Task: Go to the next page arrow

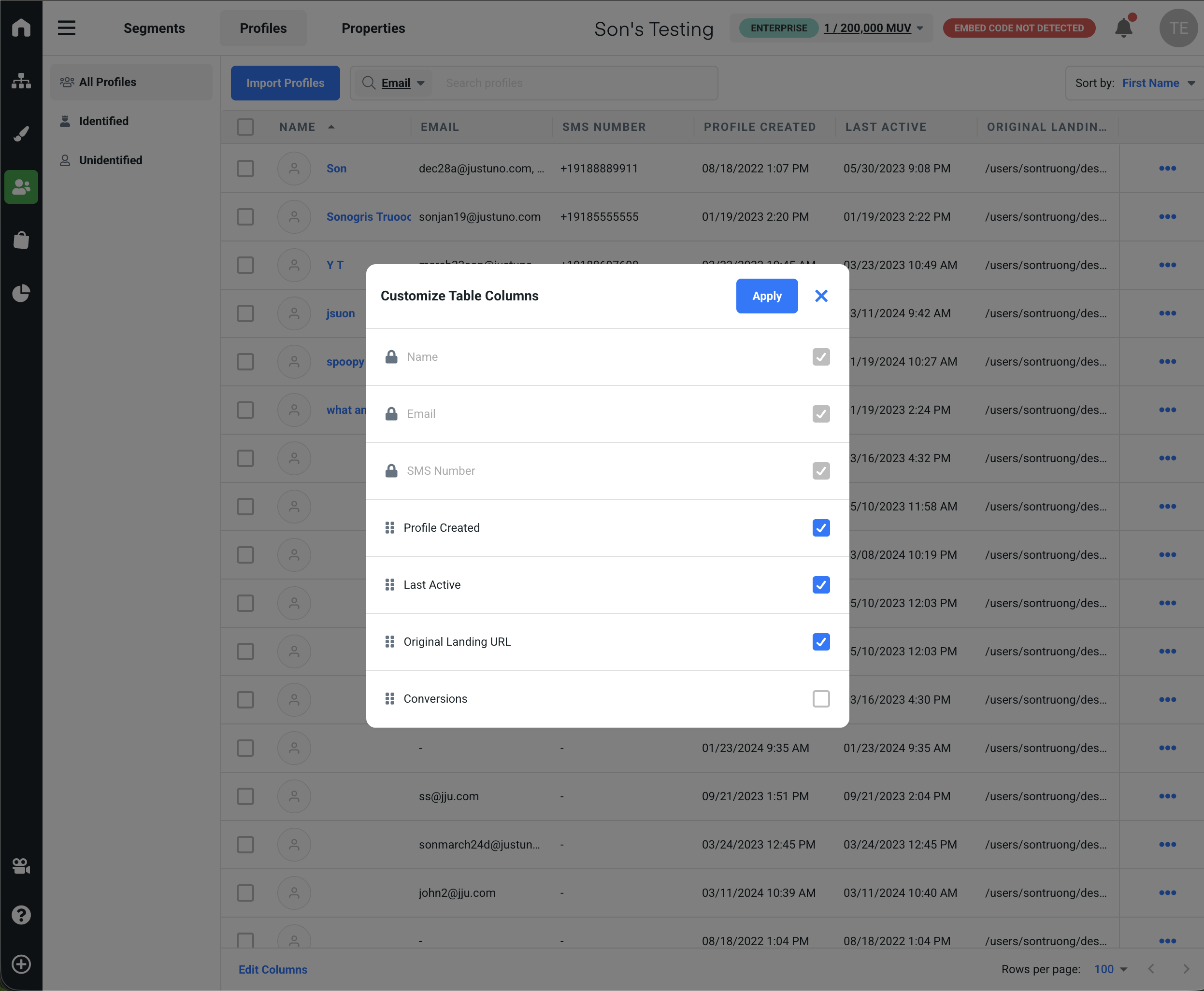Action: [x=1186, y=969]
